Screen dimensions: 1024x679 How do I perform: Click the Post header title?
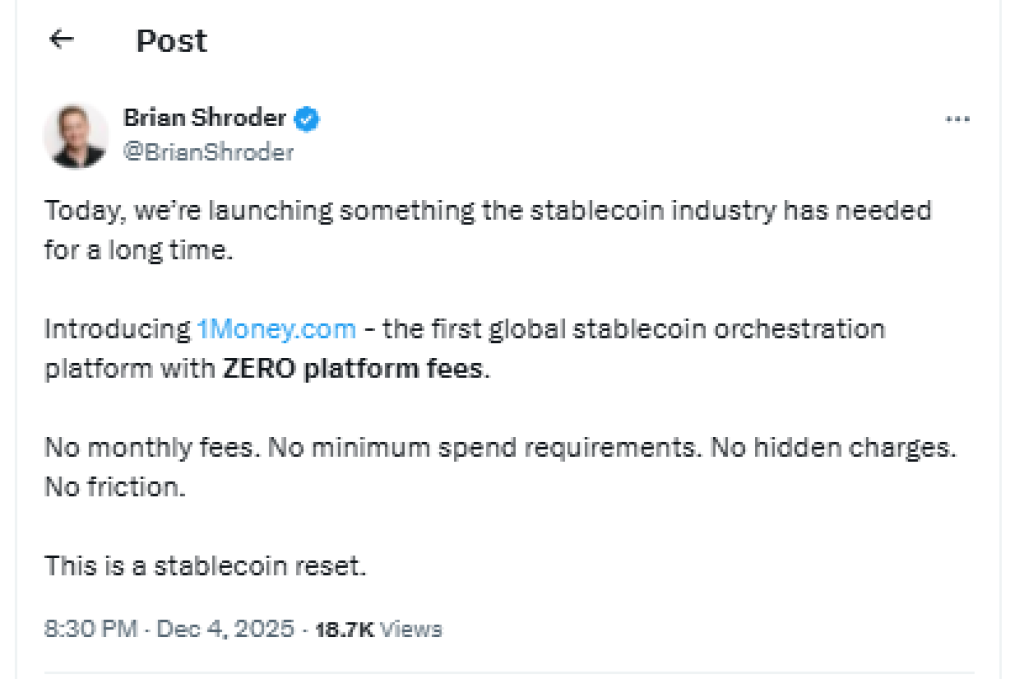tap(171, 41)
